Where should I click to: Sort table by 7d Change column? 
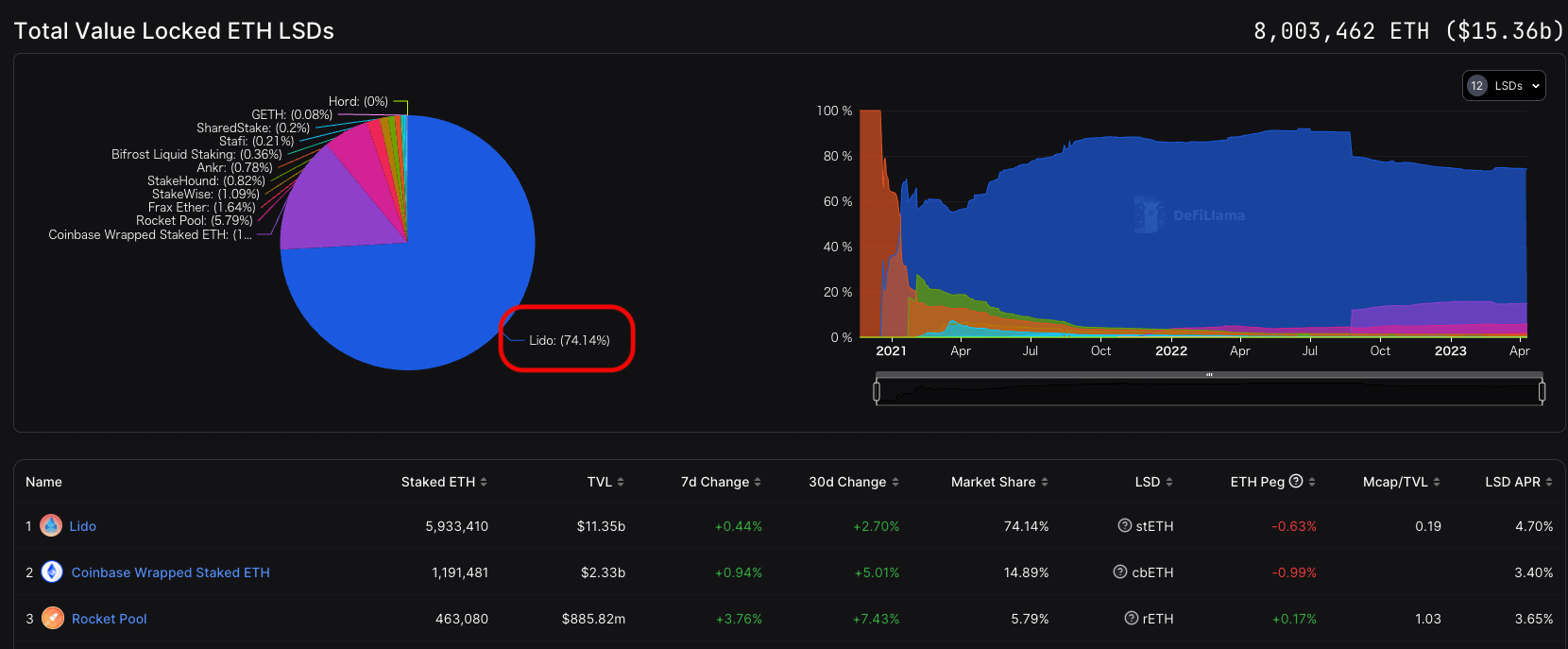[721, 482]
